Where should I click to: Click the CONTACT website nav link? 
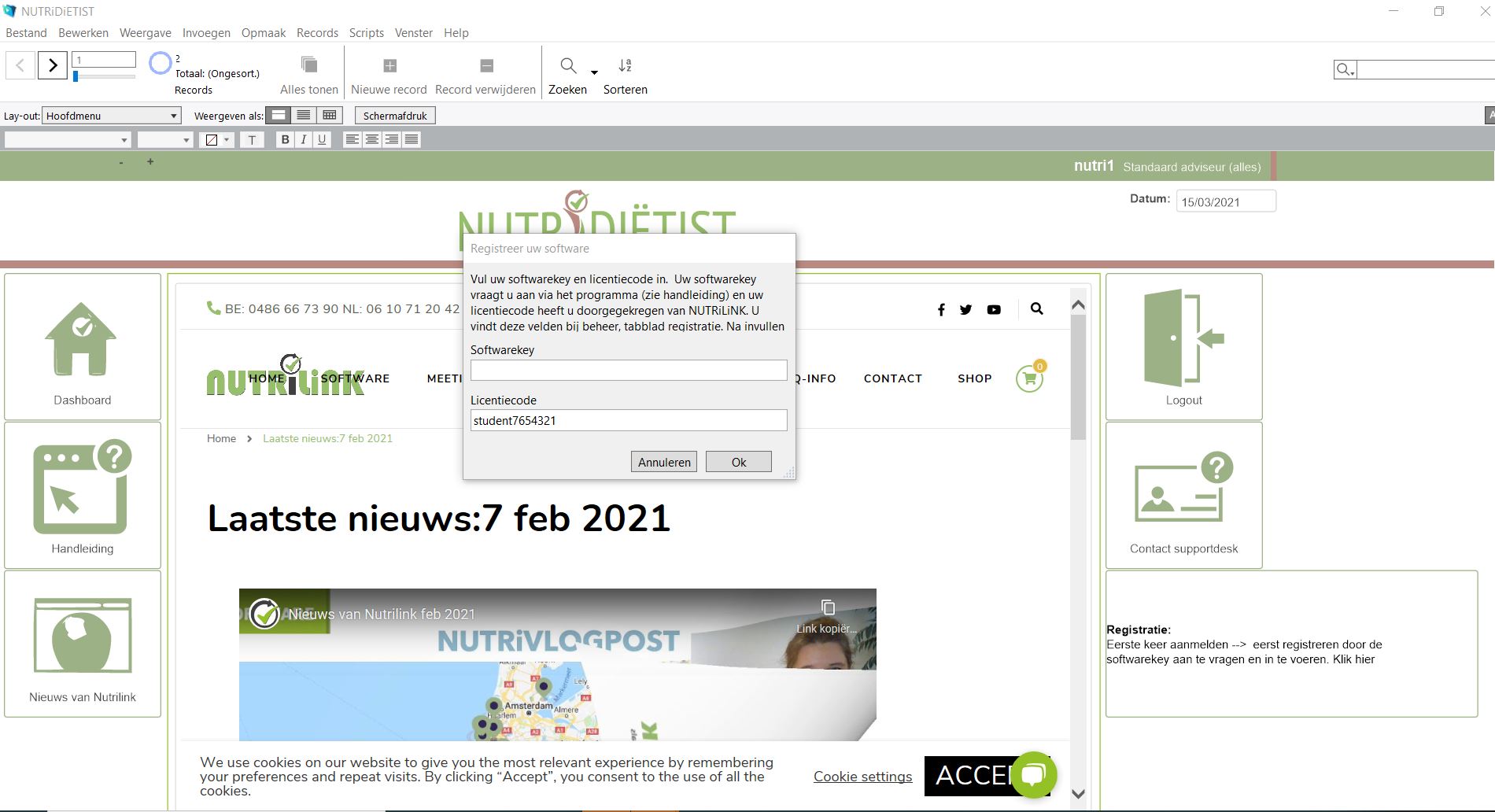893,378
